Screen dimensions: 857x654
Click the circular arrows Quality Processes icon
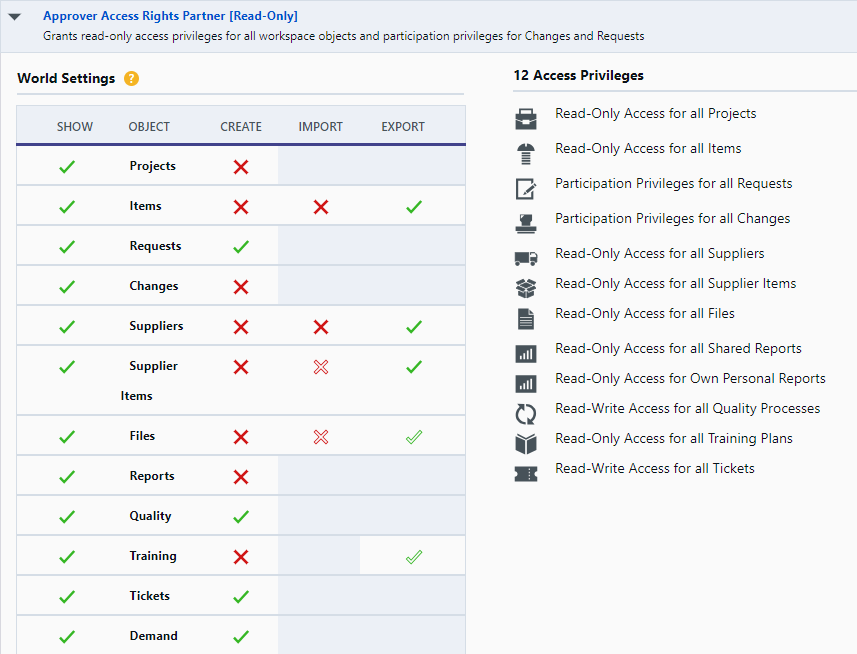[526, 414]
